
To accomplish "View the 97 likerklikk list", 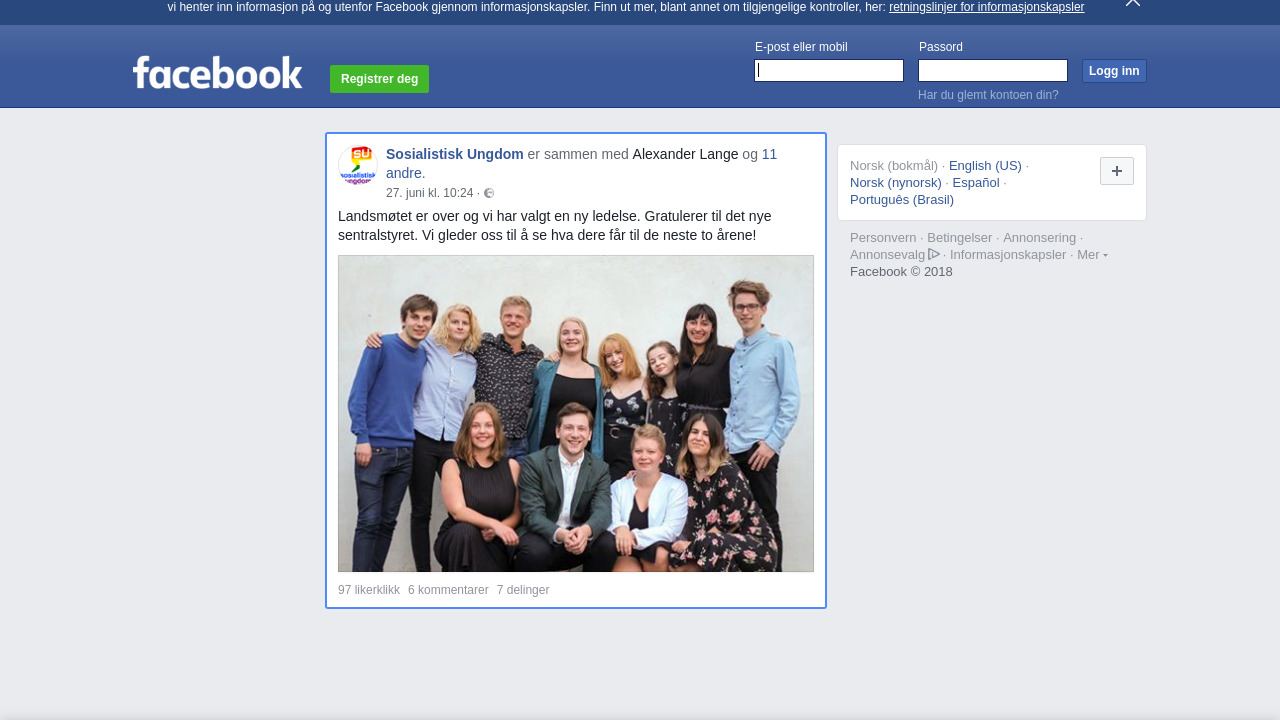I will (x=369, y=590).
